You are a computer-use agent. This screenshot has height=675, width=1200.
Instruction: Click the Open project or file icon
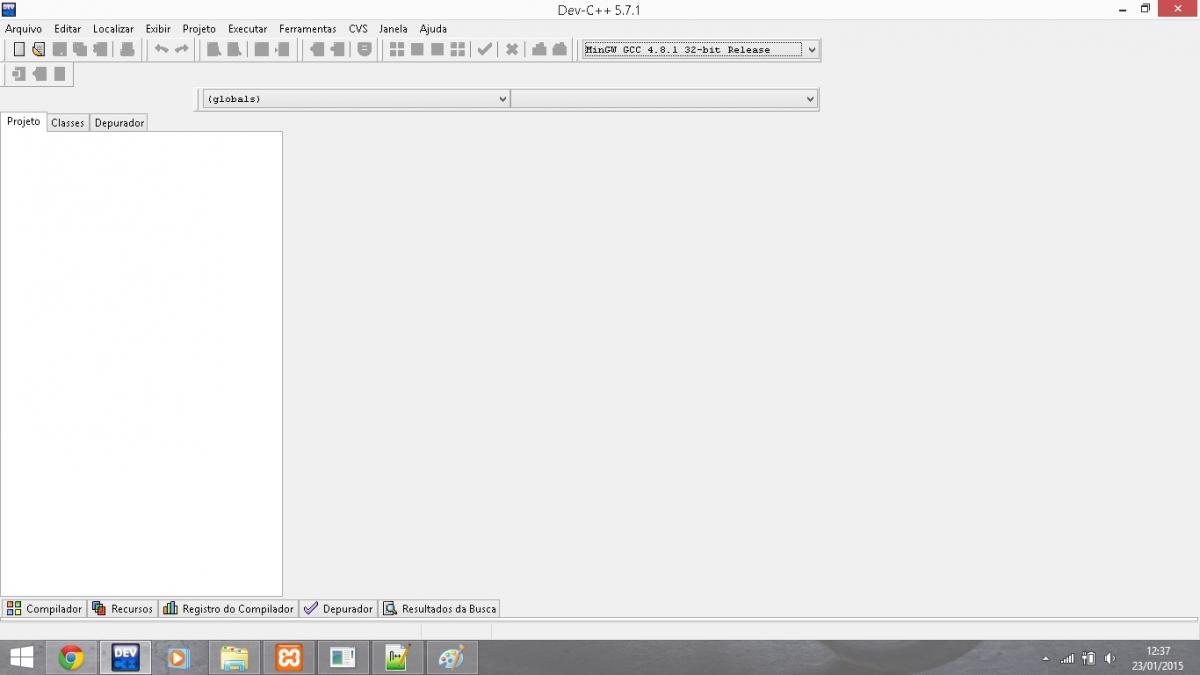pos(38,49)
